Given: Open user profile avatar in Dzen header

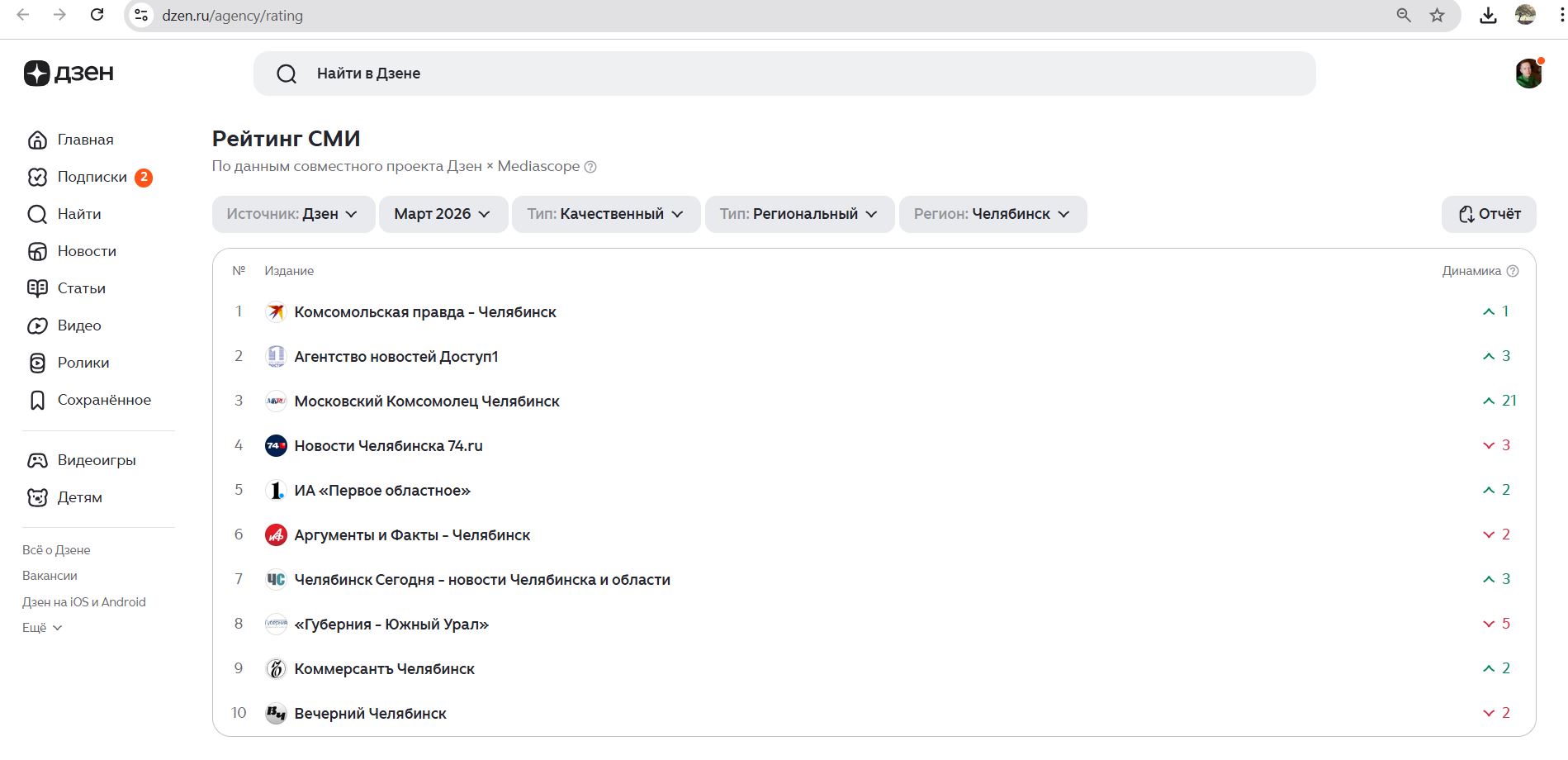Looking at the screenshot, I should [1528, 74].
